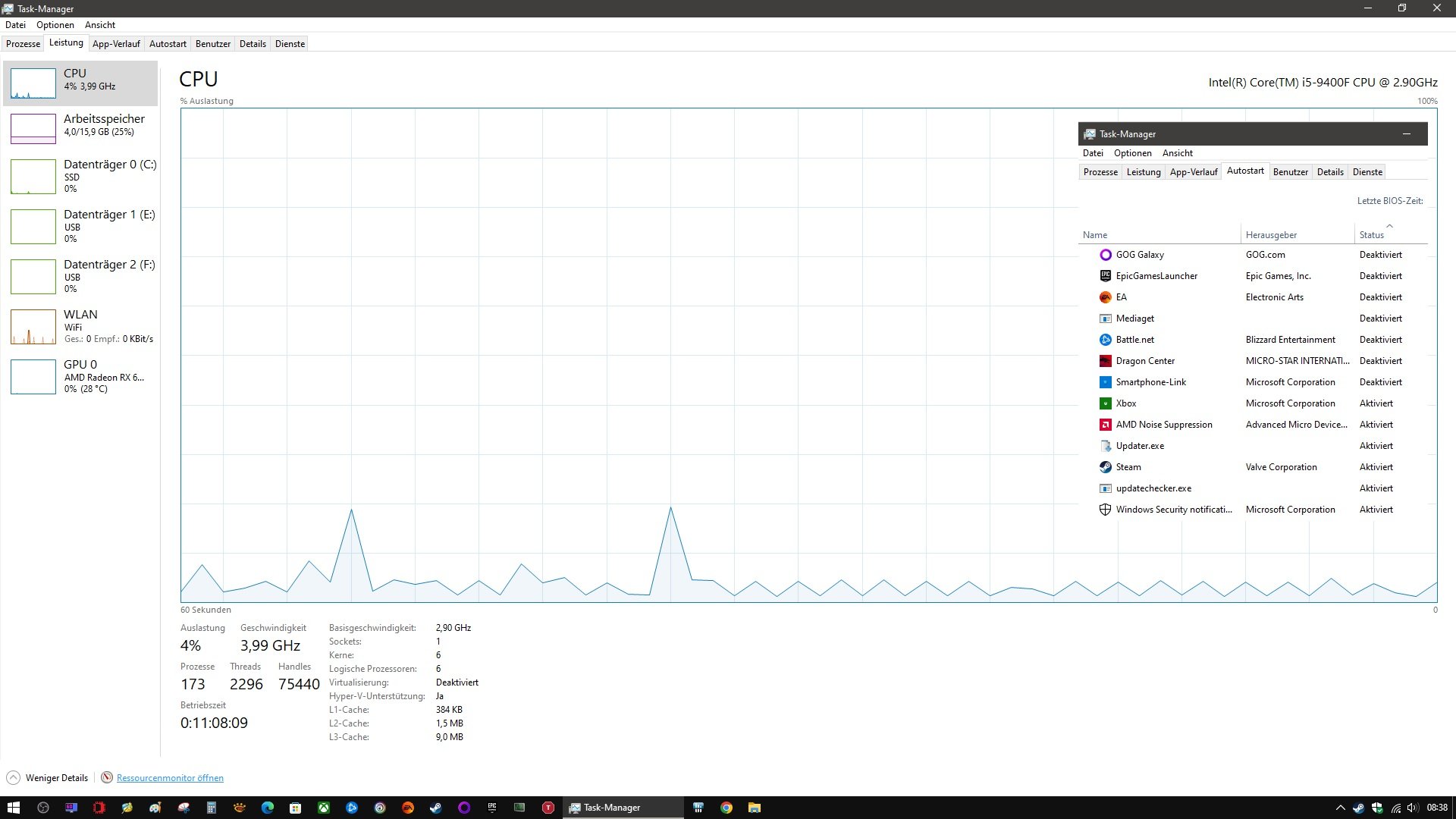Click the Task-Manager taskbar button

(x=623, y=808)
